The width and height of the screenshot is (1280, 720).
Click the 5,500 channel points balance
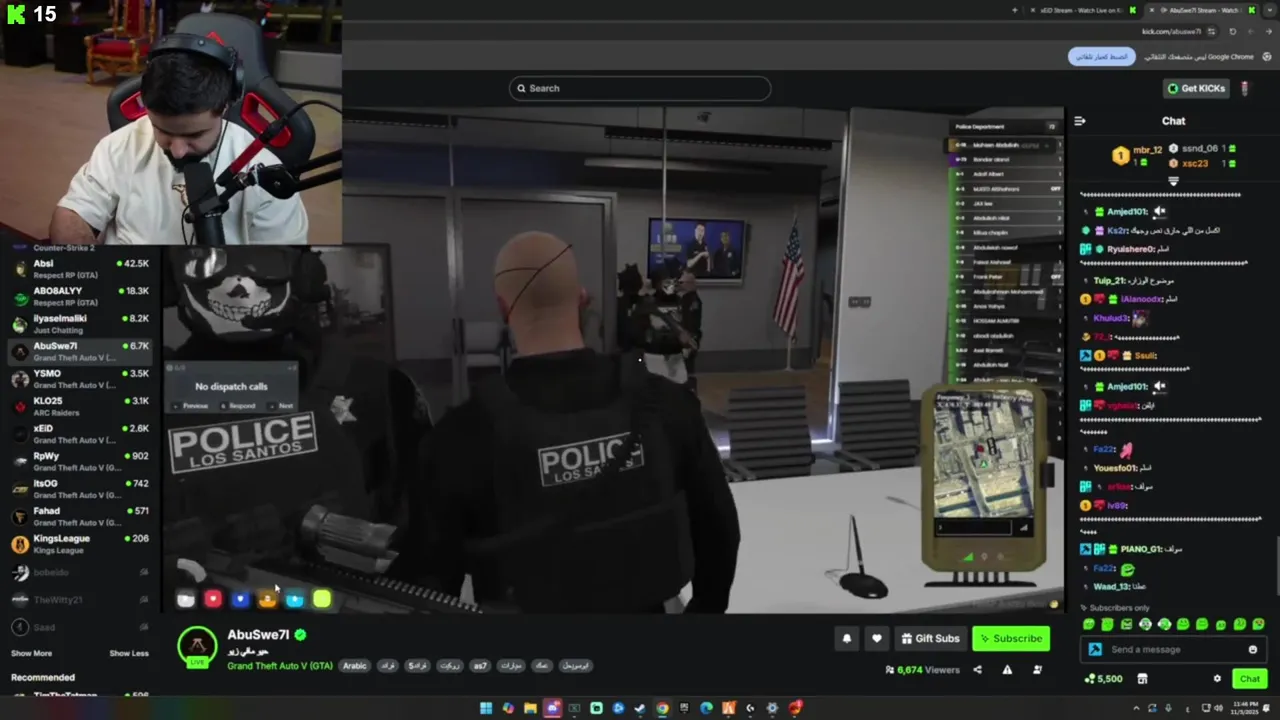click(x=1103, y=679)
